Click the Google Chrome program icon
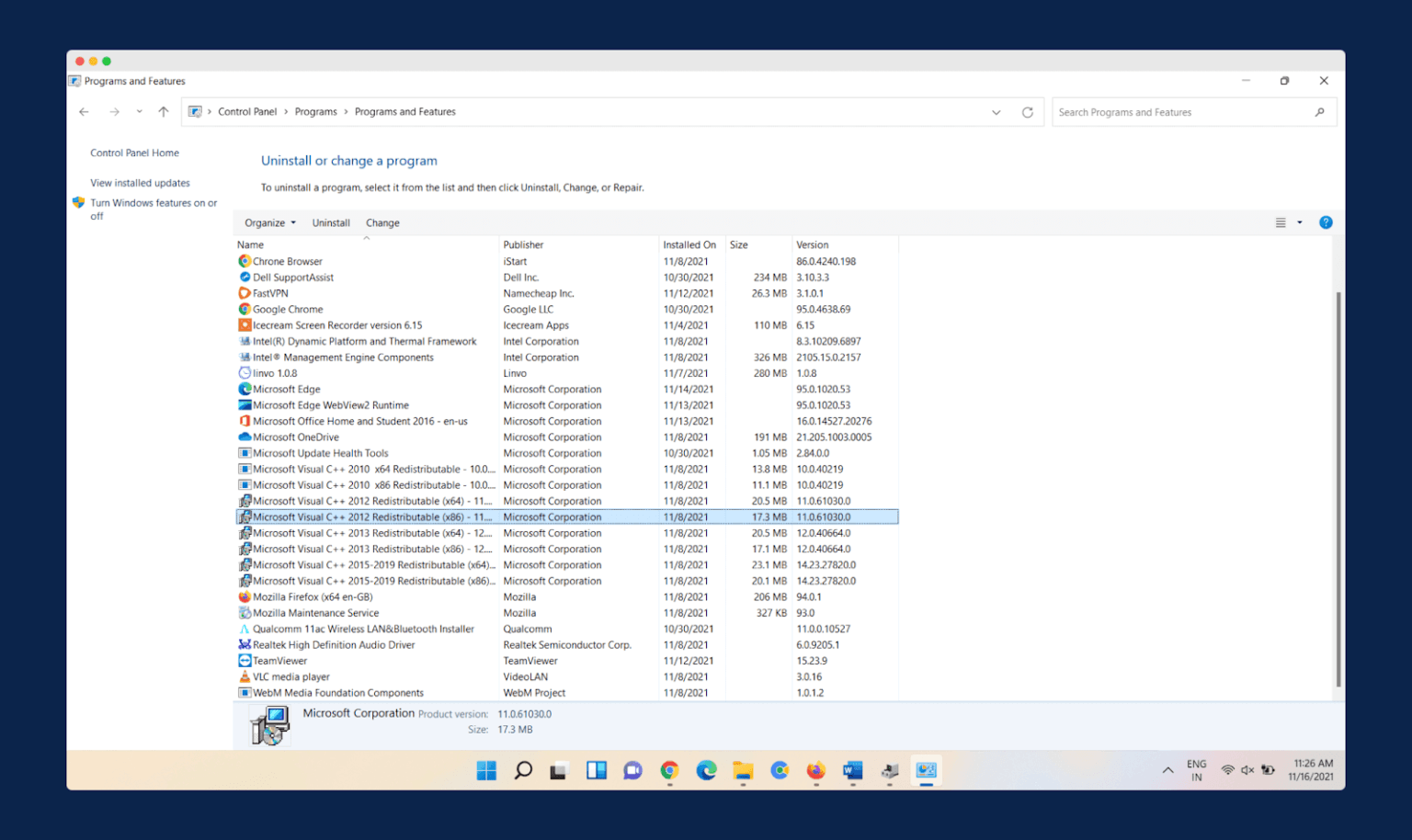 click(x=244, y=309)
